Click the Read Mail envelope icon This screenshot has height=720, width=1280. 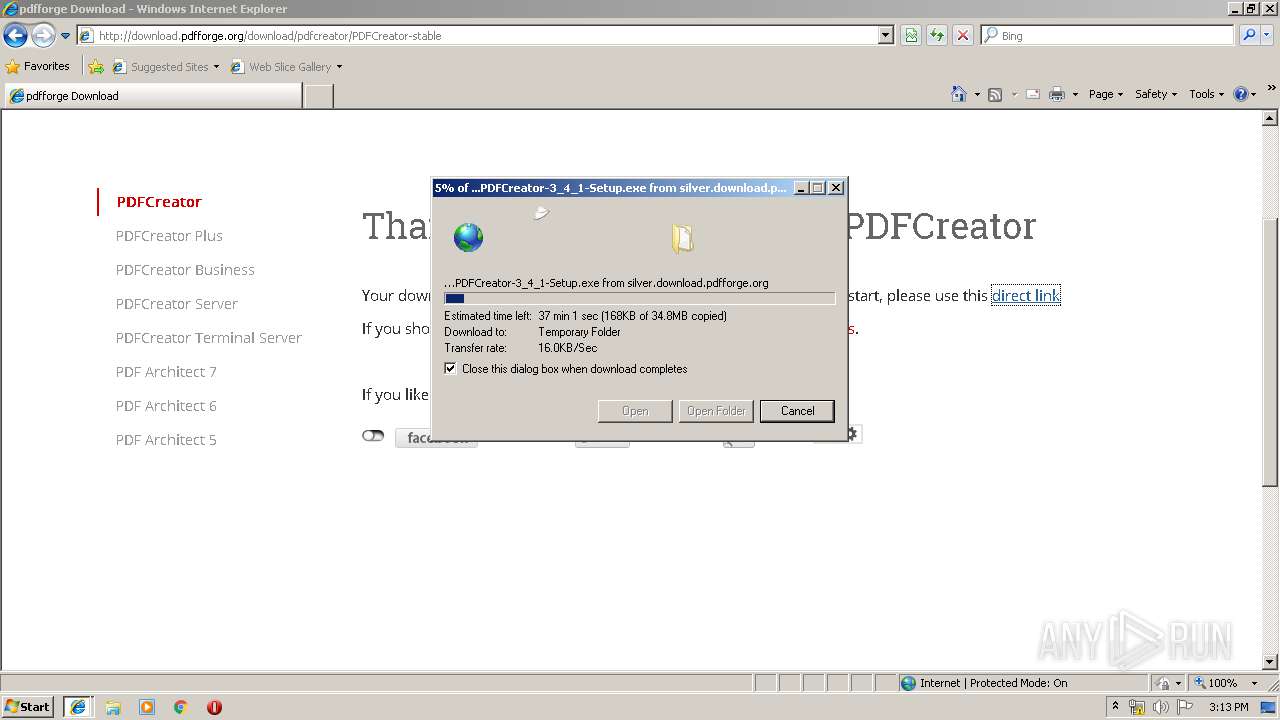(x=1033, y=94)
